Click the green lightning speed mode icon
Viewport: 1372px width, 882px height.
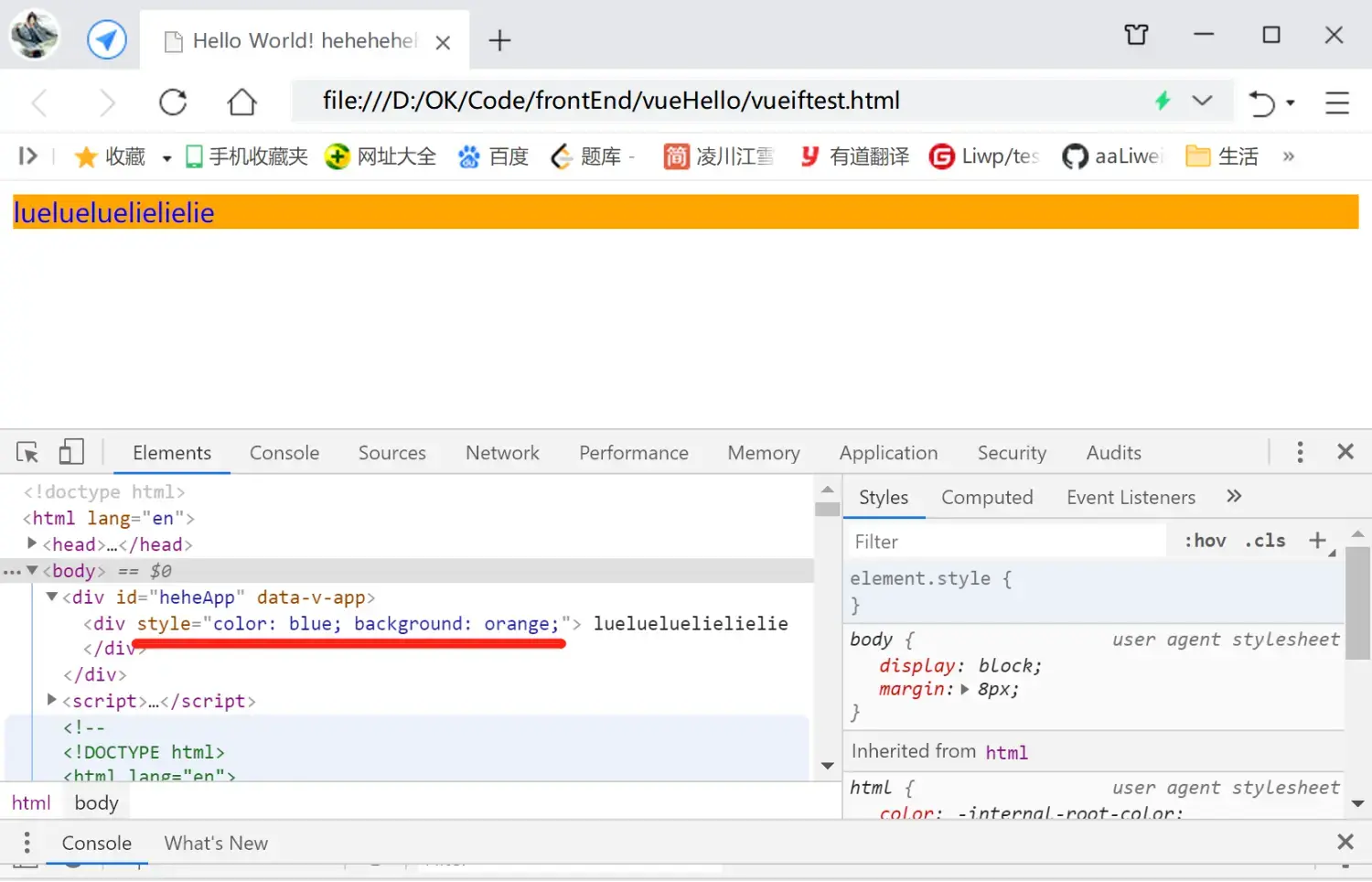point(1163,101)
